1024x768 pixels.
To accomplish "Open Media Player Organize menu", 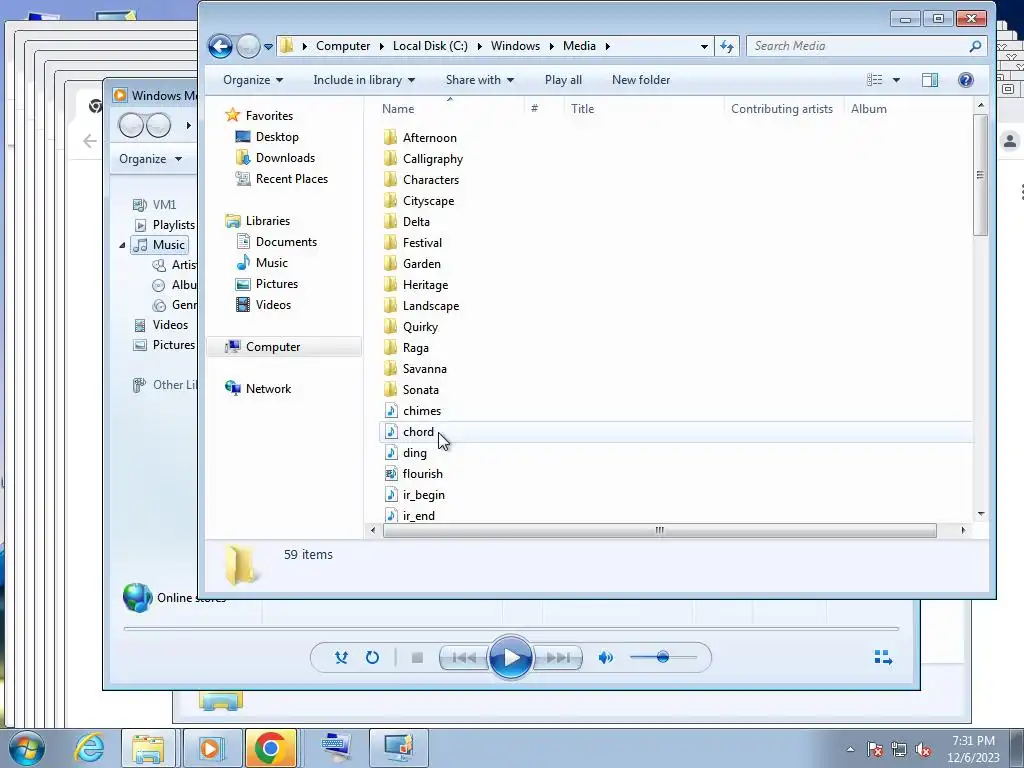I will point(150,159).
